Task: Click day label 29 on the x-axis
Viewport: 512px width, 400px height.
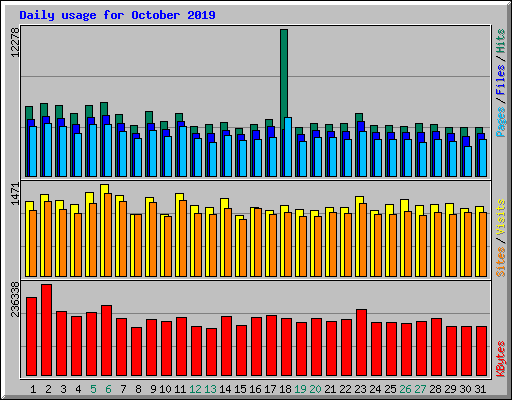Action: pos(450,389)
